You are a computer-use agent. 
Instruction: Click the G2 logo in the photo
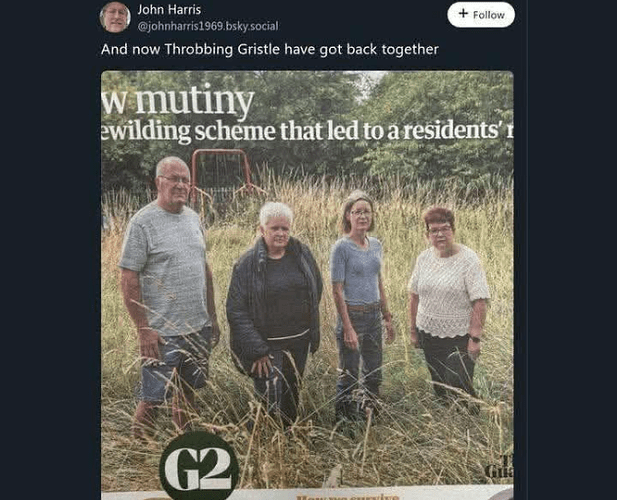[x=199, y=467]
